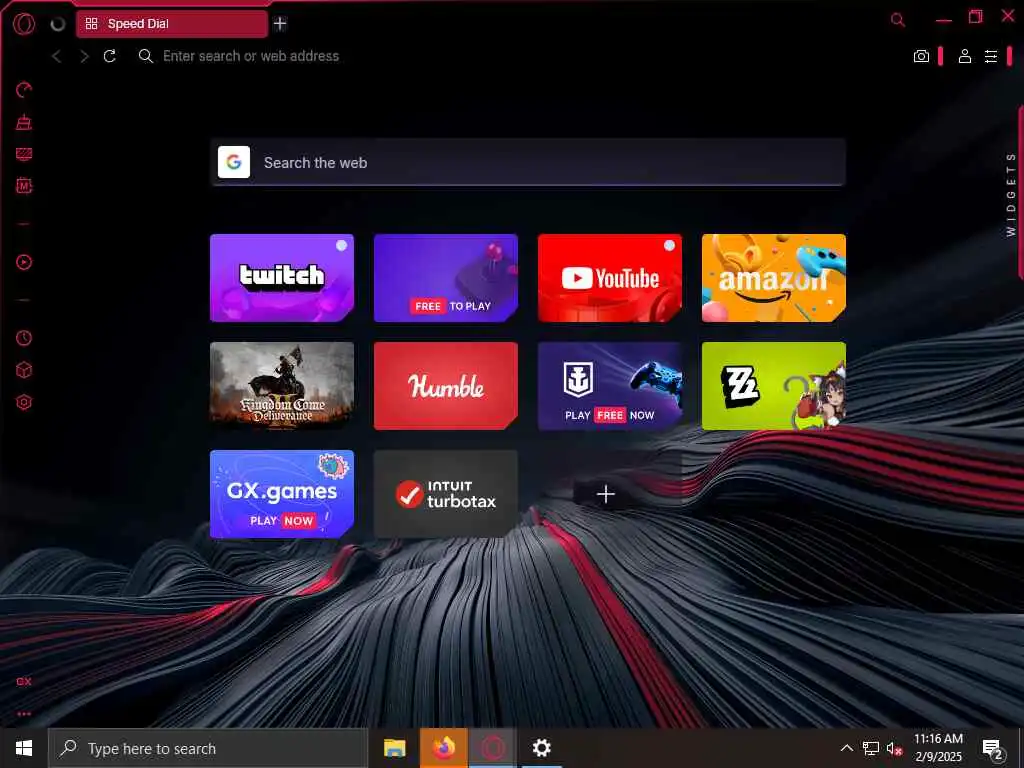Open the notification center icon
The height and width of the screenshot is (768, 1024).
point(993,749)
